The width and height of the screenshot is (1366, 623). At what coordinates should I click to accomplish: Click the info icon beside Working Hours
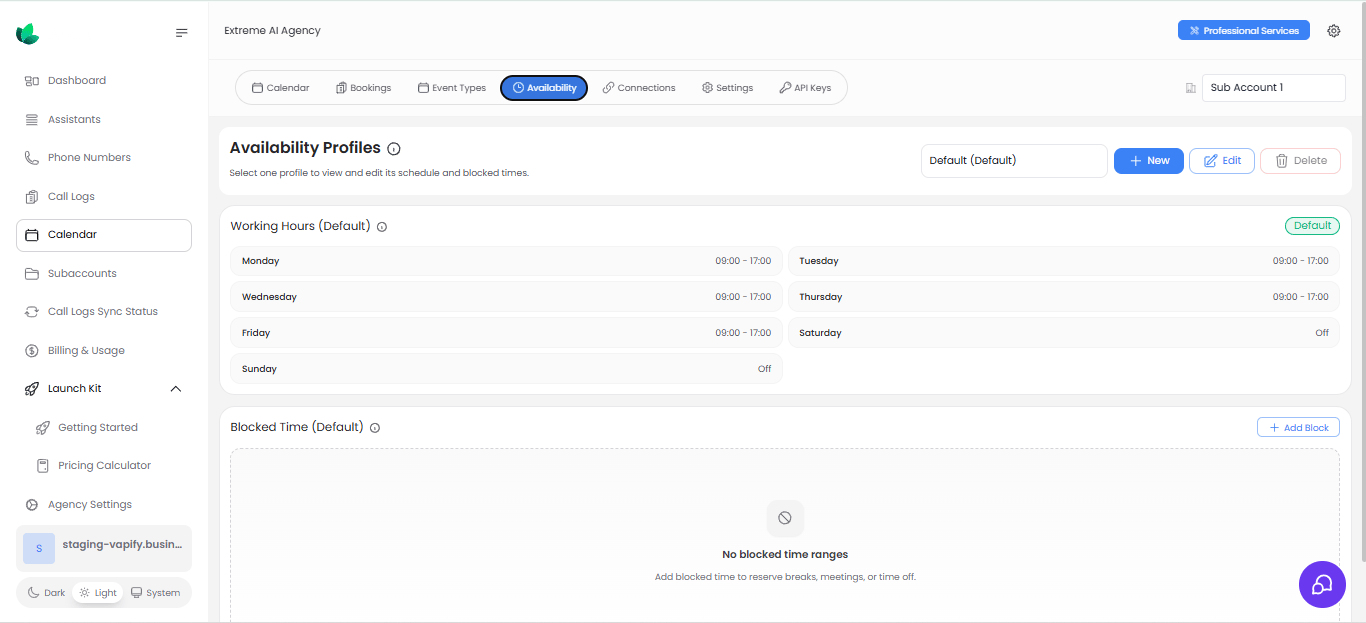(x=382, y=227)
